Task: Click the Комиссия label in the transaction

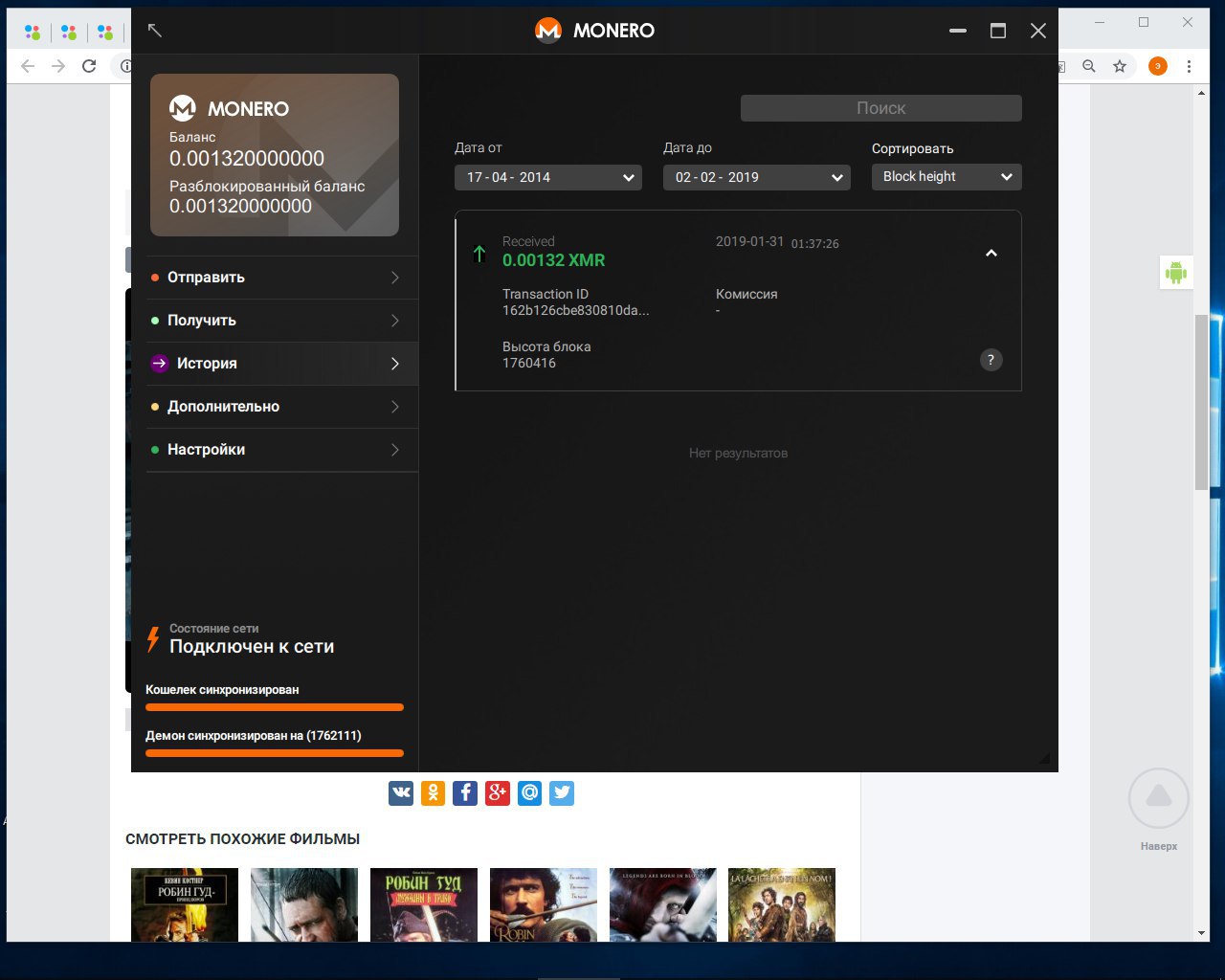Action: [746, 295]
